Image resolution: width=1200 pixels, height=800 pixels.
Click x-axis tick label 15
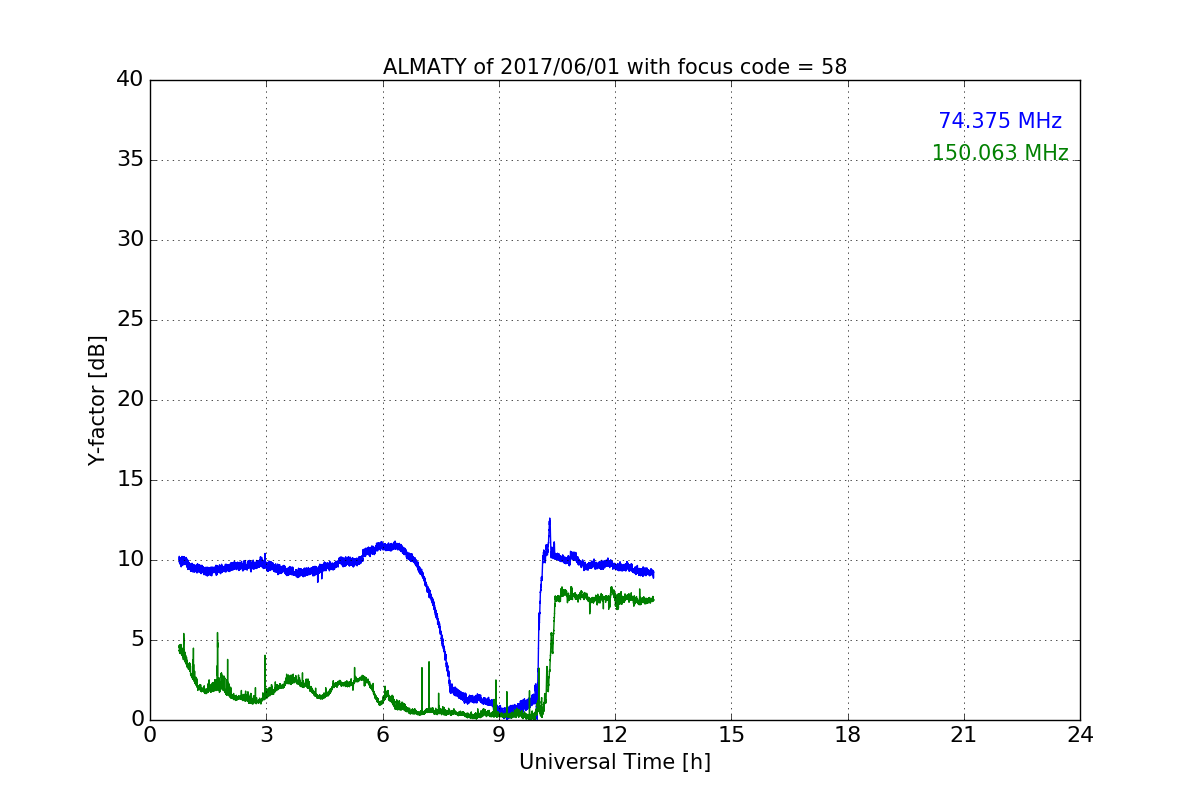731,735
